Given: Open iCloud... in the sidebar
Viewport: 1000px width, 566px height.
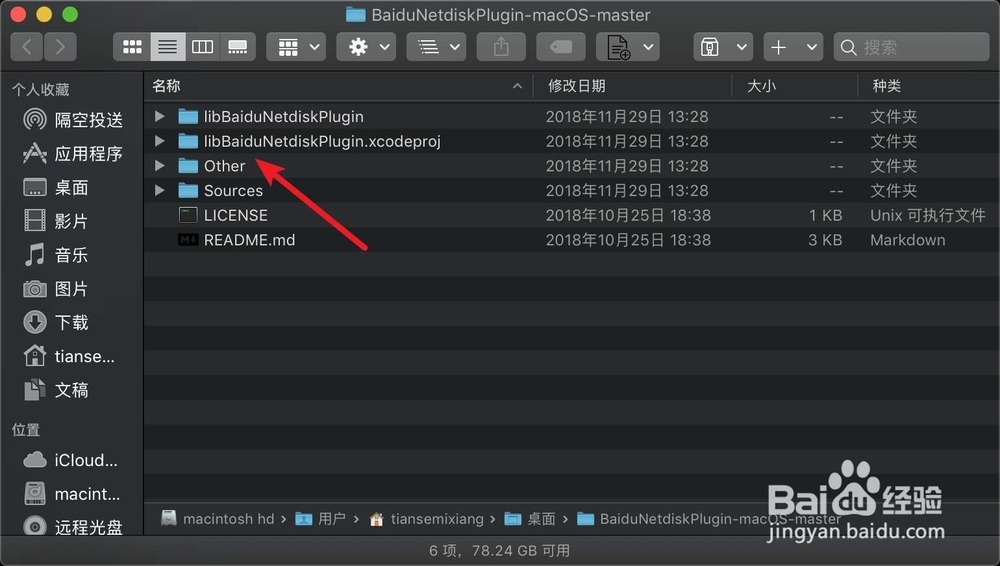Looking at the screenshot, I should point(70,460).
